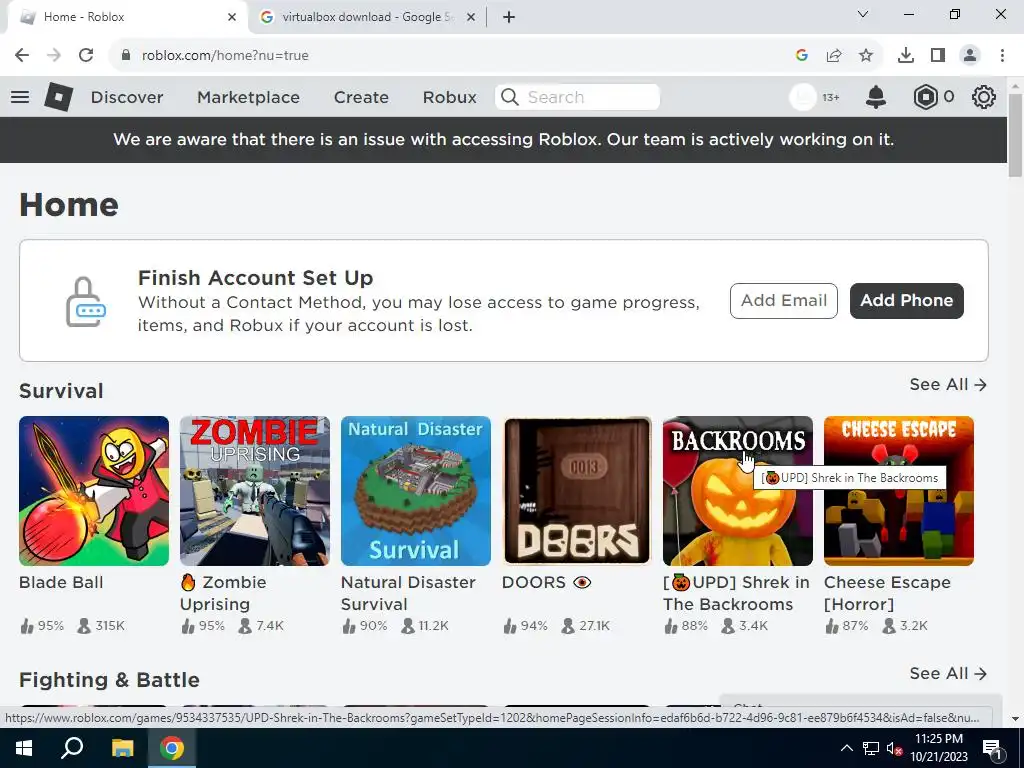
Task: Open Chrome's three-dot menu
Action: click(x=1002, y=55)
